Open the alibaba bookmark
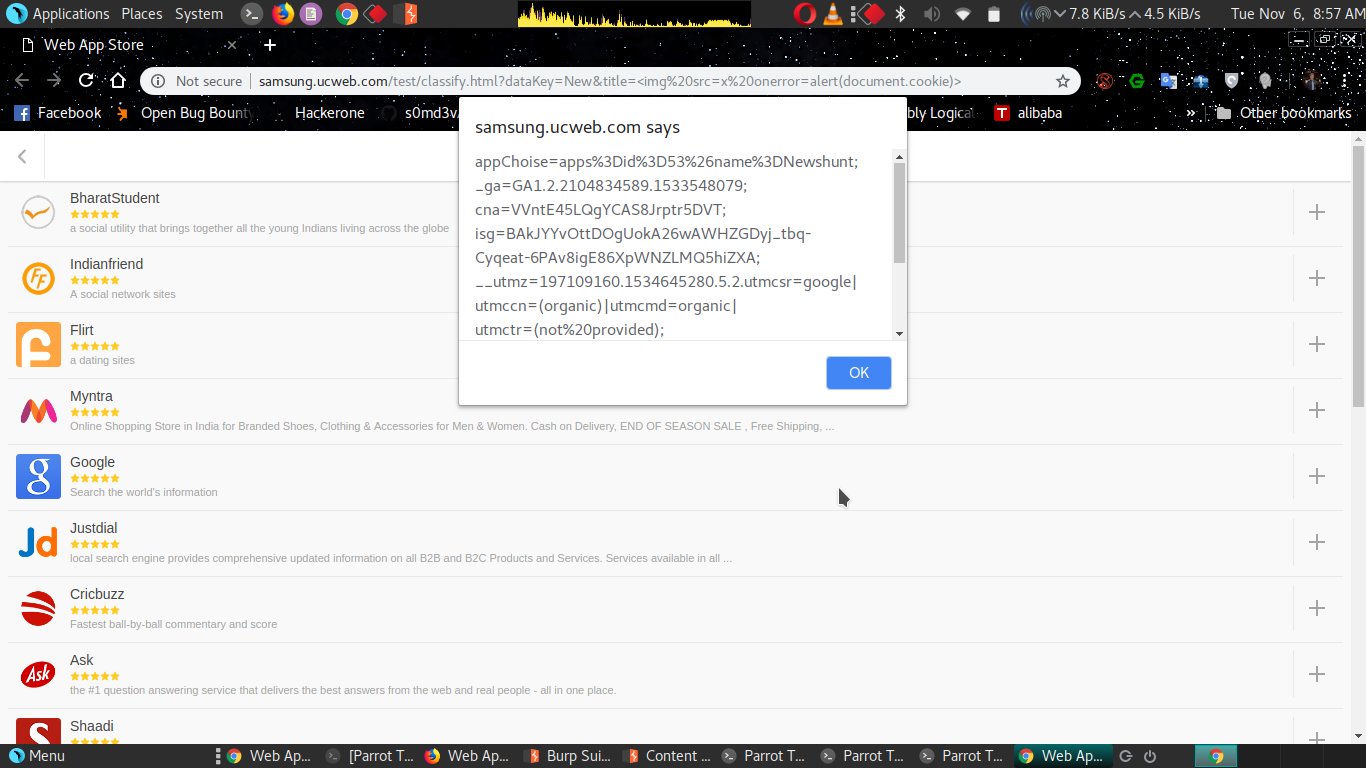The width and height of the screenshot is (1366, 768). click(x=1028, y=113)
